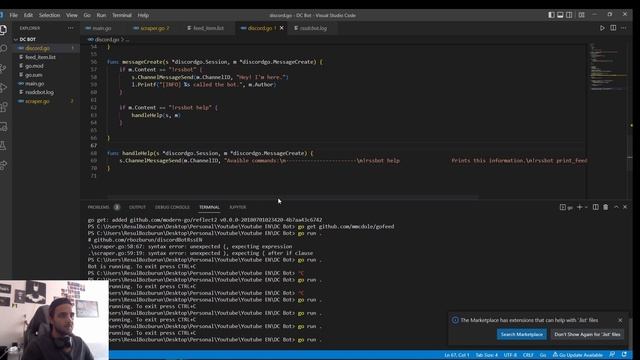Click Don't Show Again for '.list' files
Viewport: 640px width, 360px height.
[587, 334]
